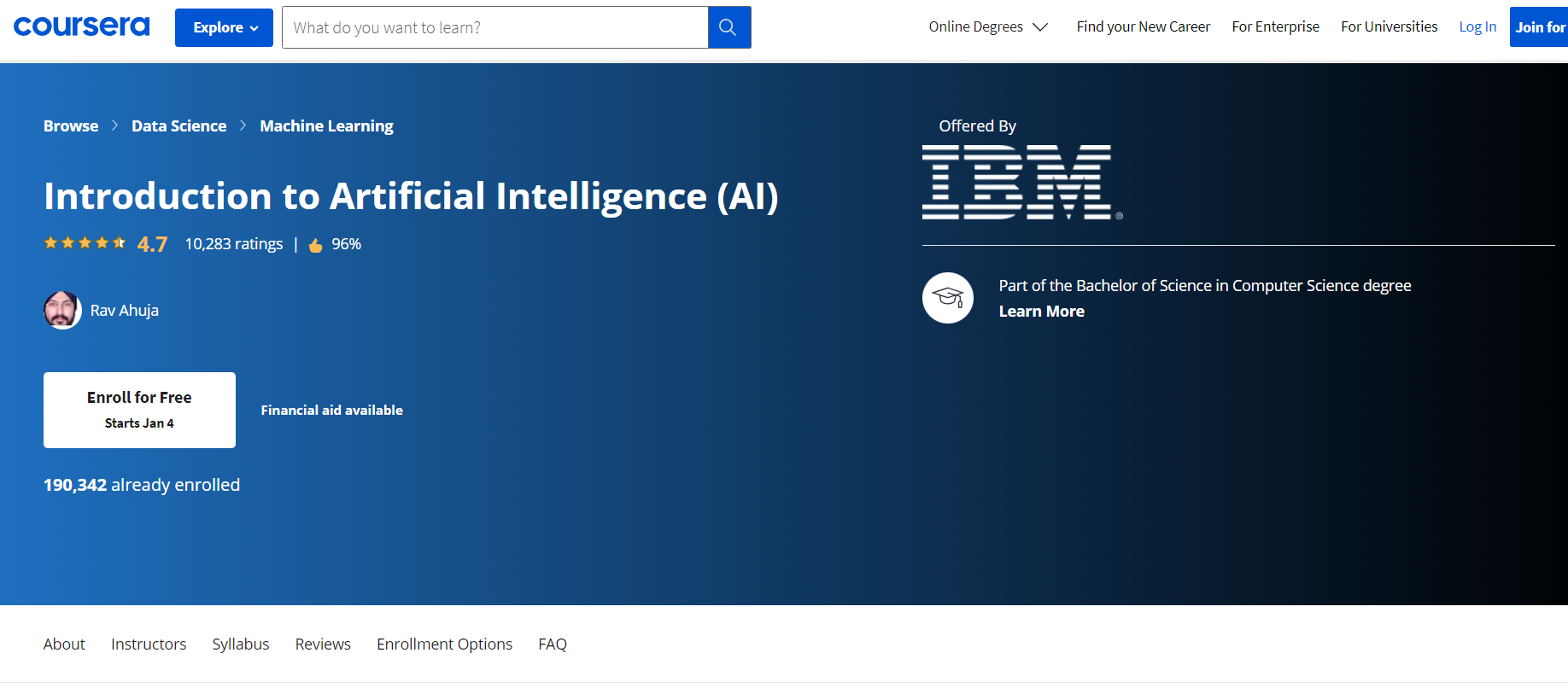Image resolution: width=1568 pixels, height=694 pixels.
Task: Open the Explore dropdown menu
Action: pos(224,27)
